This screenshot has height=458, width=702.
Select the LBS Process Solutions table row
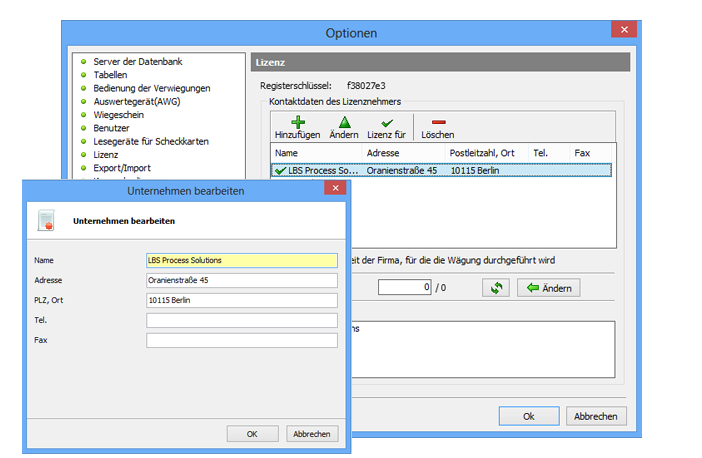[440, 171]
